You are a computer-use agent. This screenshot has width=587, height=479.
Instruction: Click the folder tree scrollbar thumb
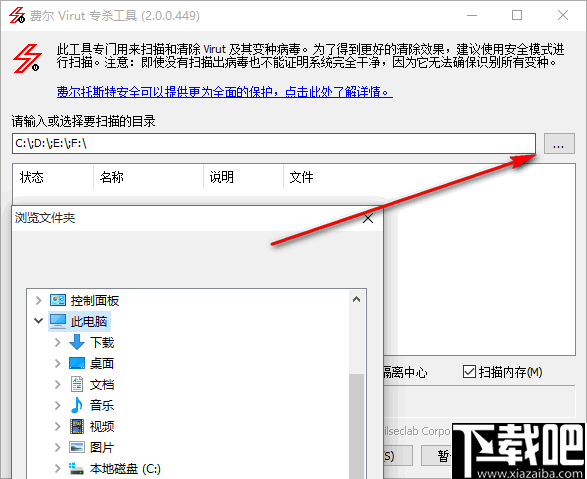tap(356, 426)
